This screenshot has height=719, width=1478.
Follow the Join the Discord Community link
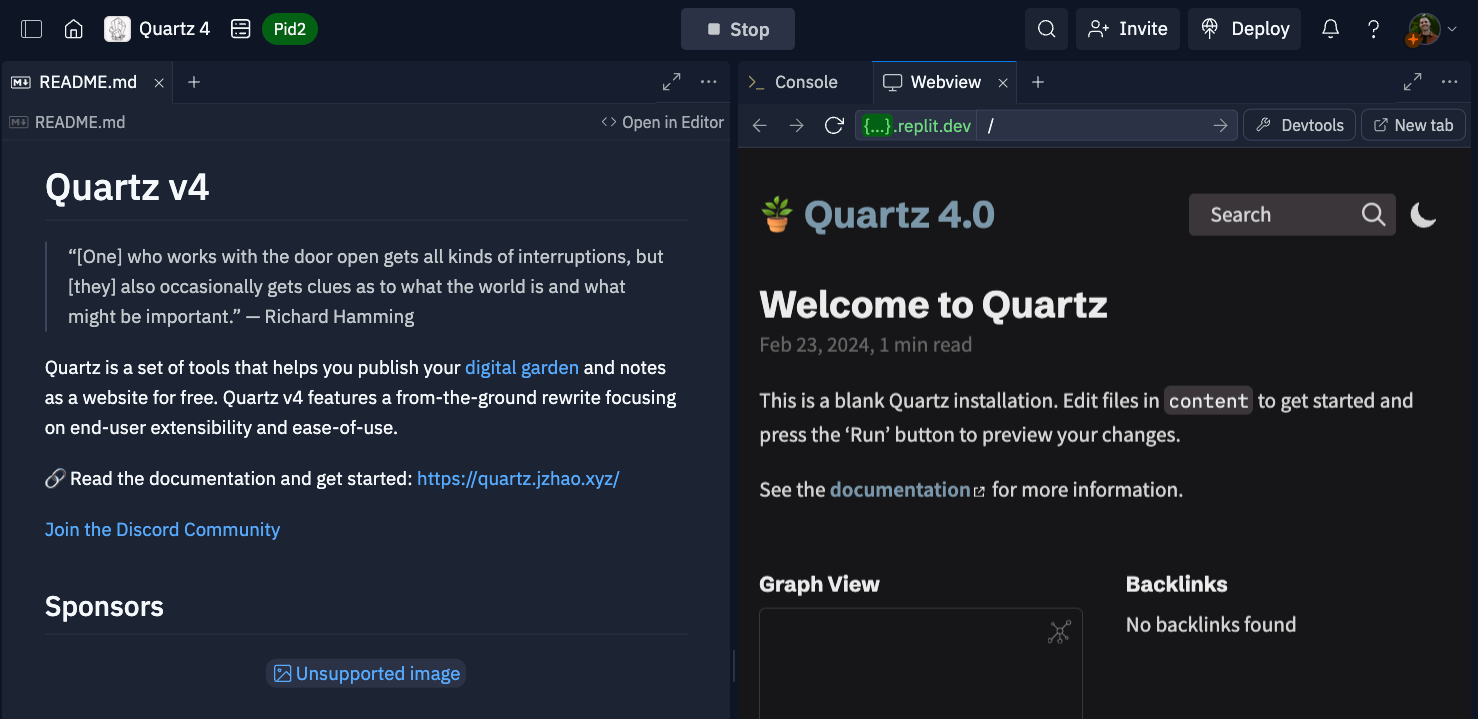pos(162,529)
